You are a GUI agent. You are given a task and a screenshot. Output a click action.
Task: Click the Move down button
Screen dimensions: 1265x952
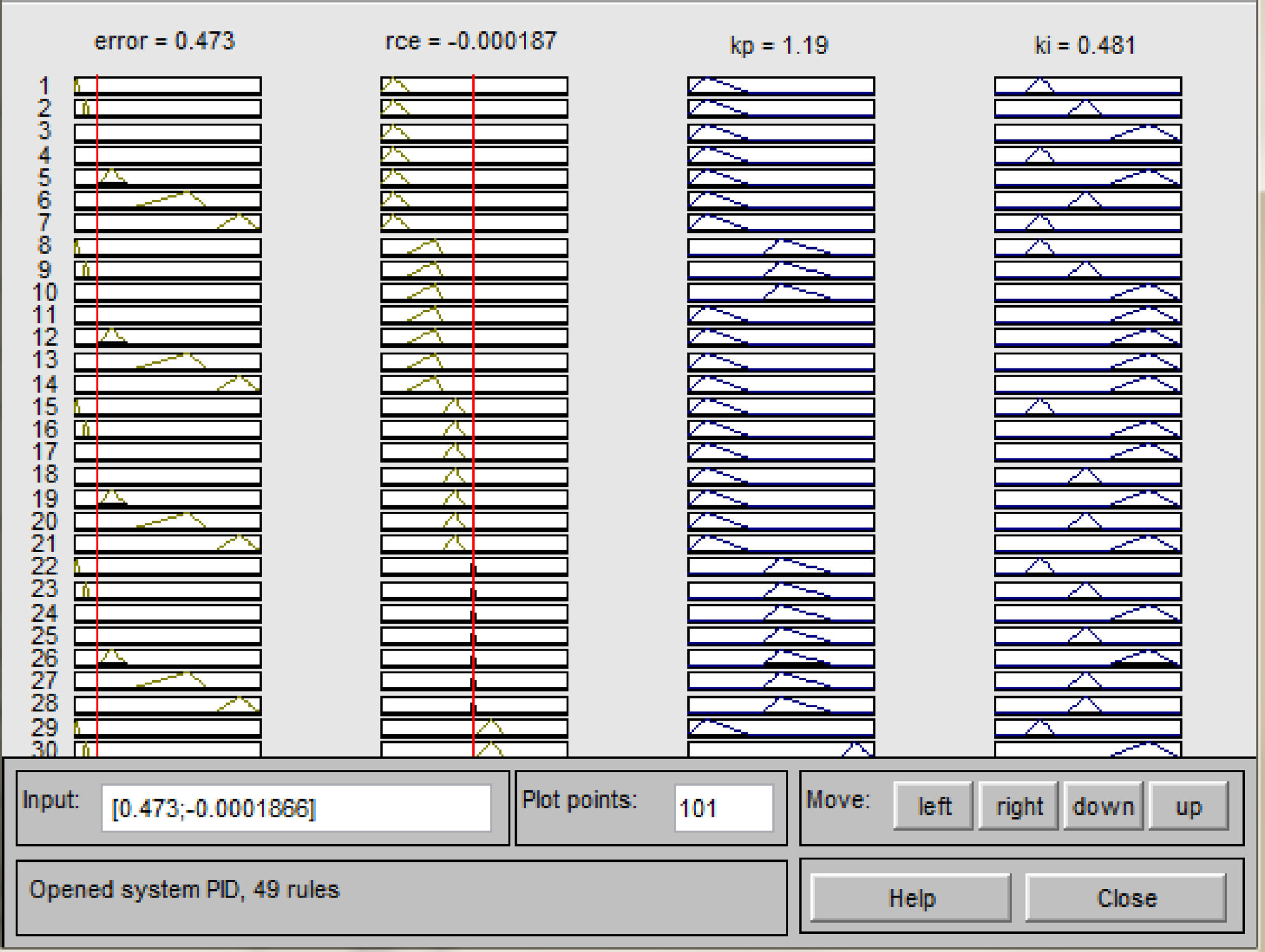click(x=1103, y=806)
